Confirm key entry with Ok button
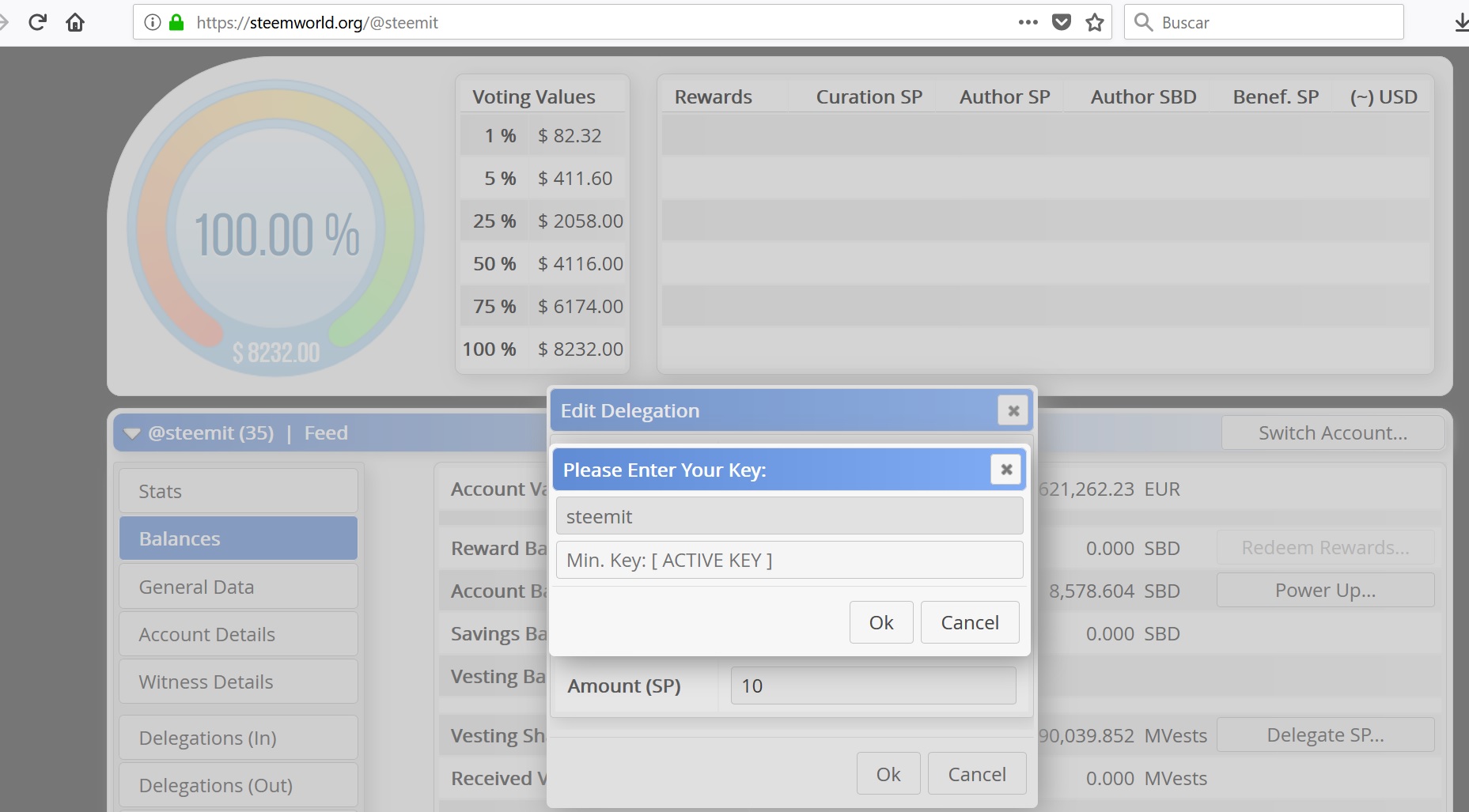The image size is (1469, 812). tap(881, 622)
